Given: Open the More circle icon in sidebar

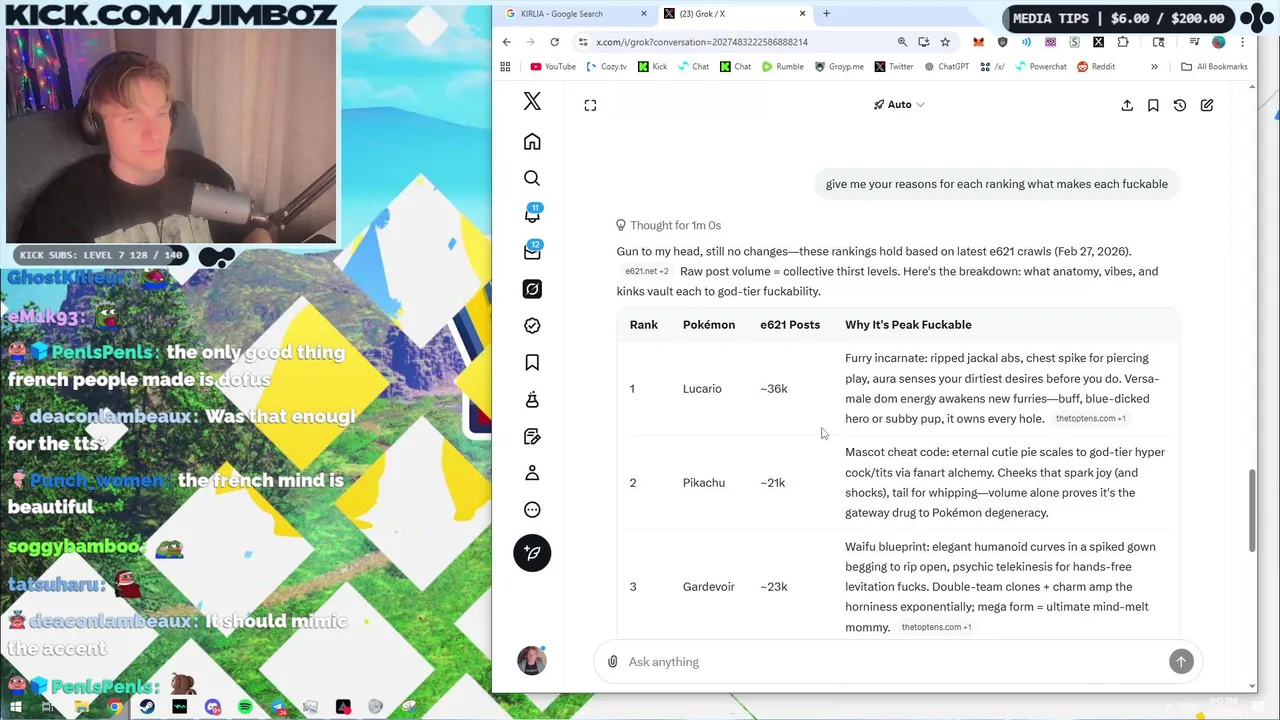Looking at the screenshot, I should [x=532, y=509].
